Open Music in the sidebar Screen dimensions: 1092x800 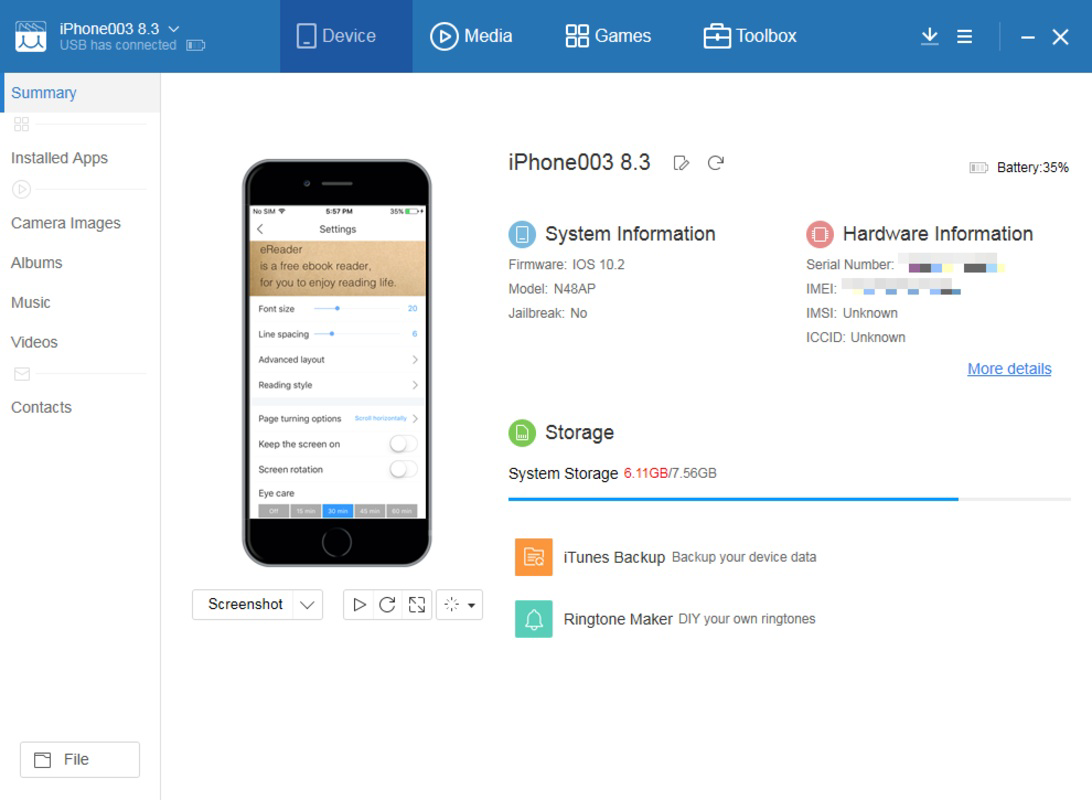31,302
